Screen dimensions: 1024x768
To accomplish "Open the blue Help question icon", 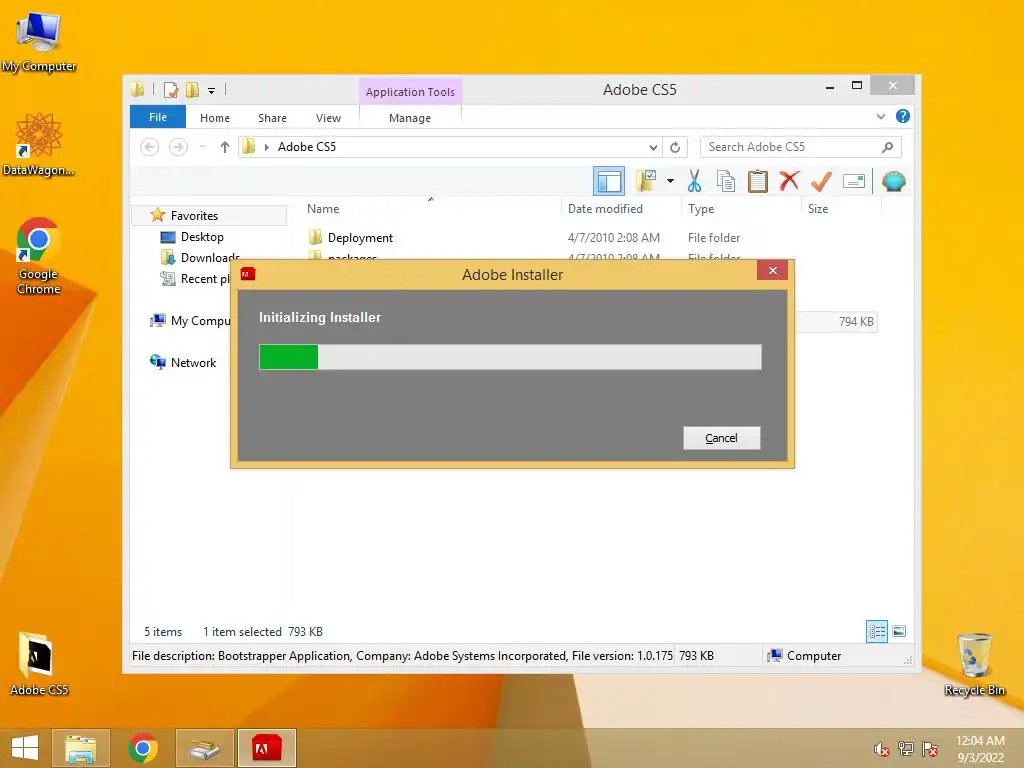I will [903, 116].
